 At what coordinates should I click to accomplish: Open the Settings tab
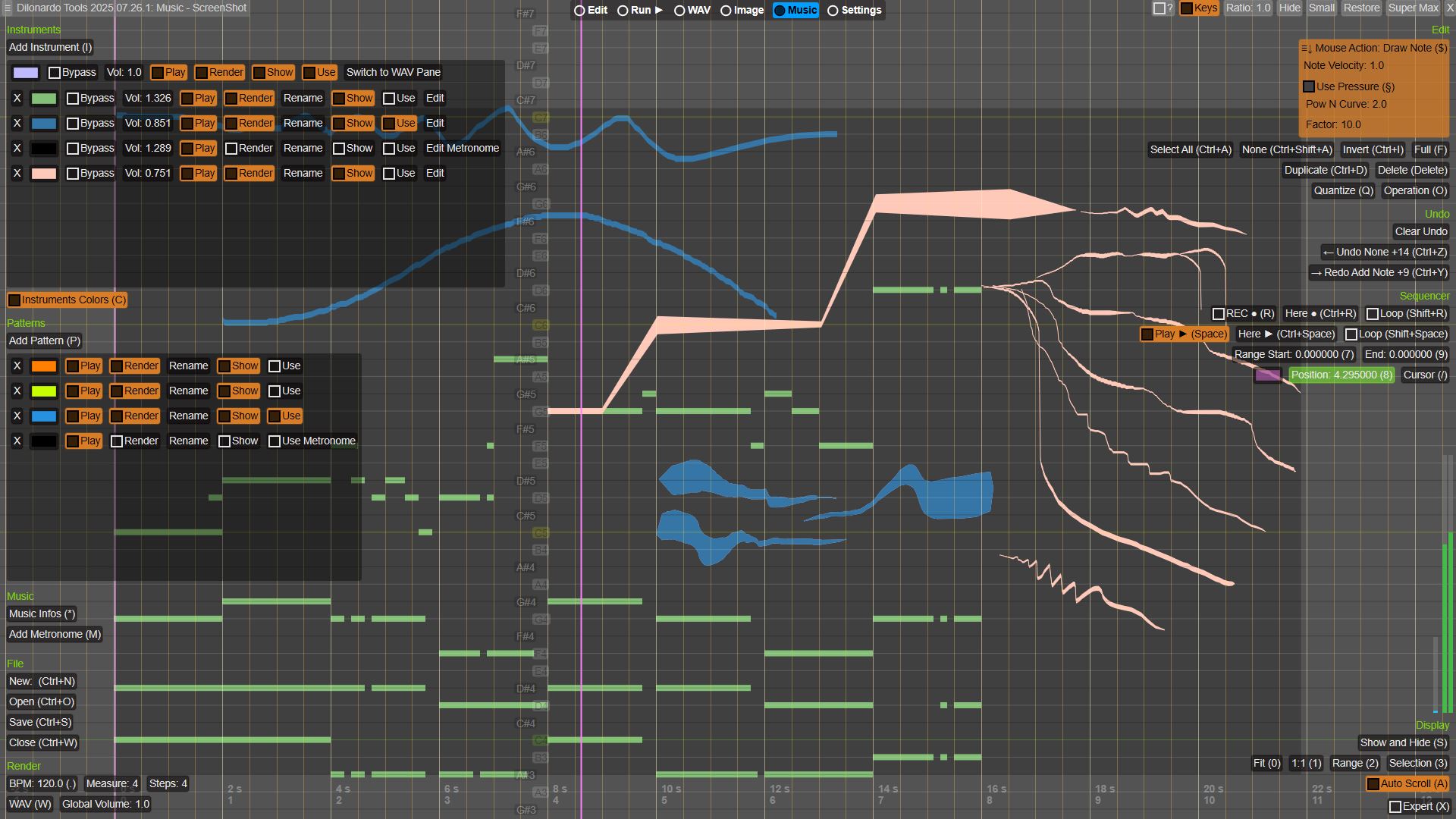pos(854,10)
